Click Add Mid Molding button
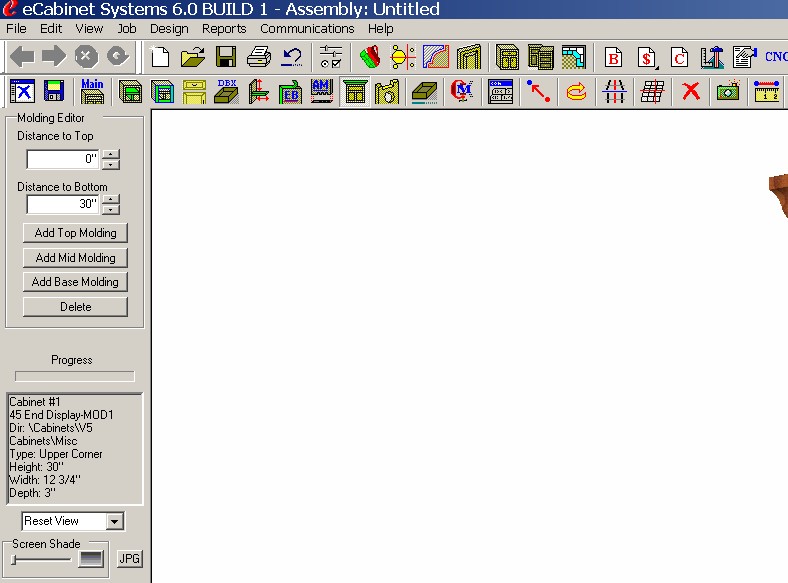The width and height of the screenshot is (788, 583). (x=75, y=258)
